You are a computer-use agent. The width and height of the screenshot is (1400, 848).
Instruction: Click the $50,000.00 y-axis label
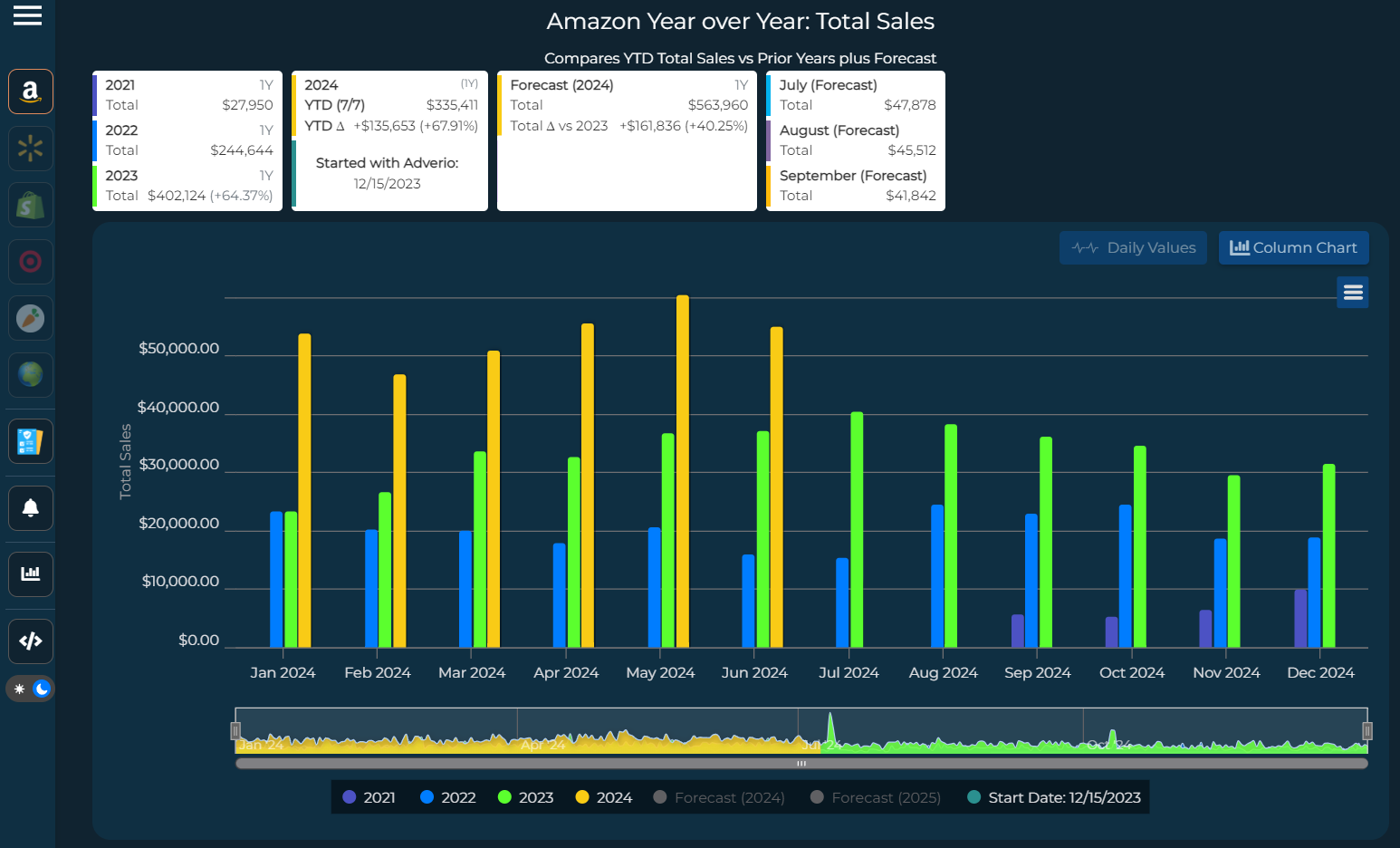point(178,349)
